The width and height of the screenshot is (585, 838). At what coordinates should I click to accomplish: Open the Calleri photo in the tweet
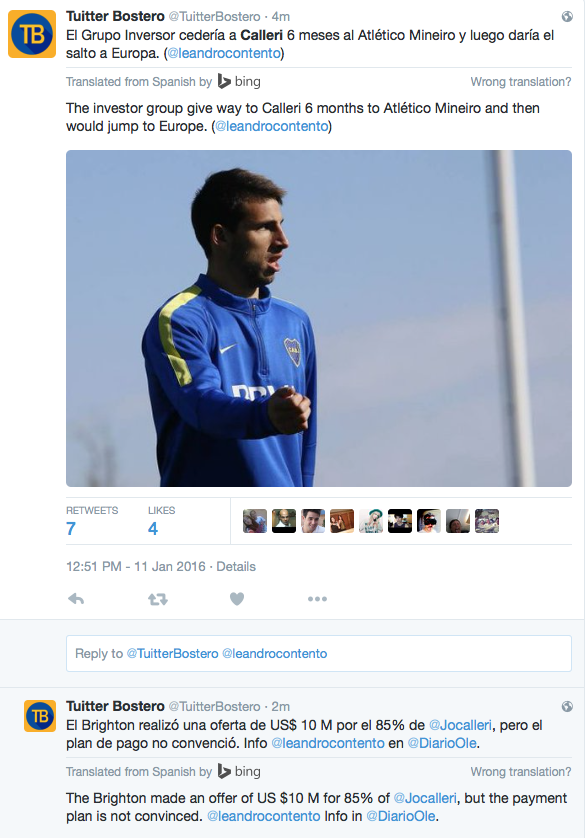point(319,319)
